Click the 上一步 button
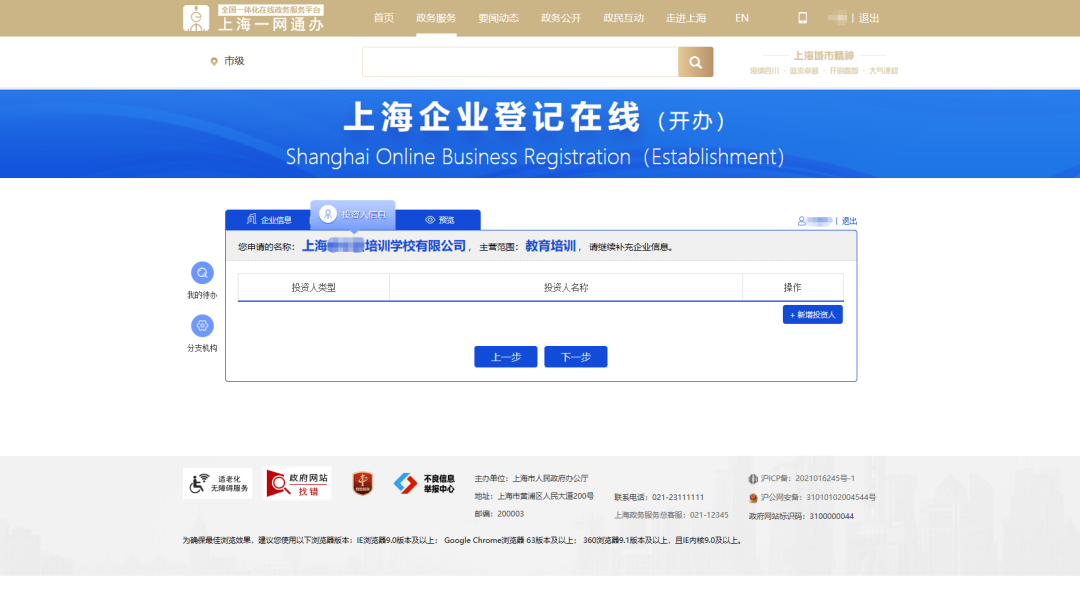 (x=505, y=356)
